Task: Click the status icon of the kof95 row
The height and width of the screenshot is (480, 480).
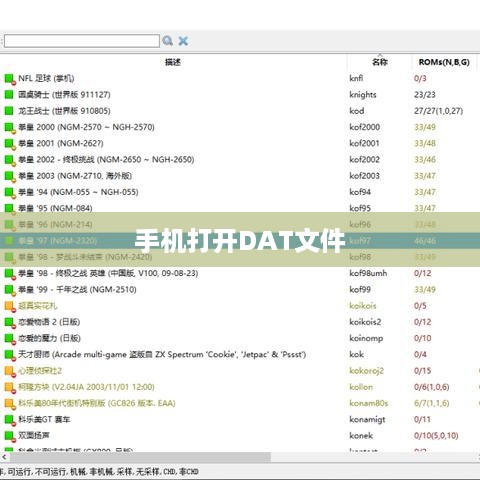Action: (x=10, y=208)
